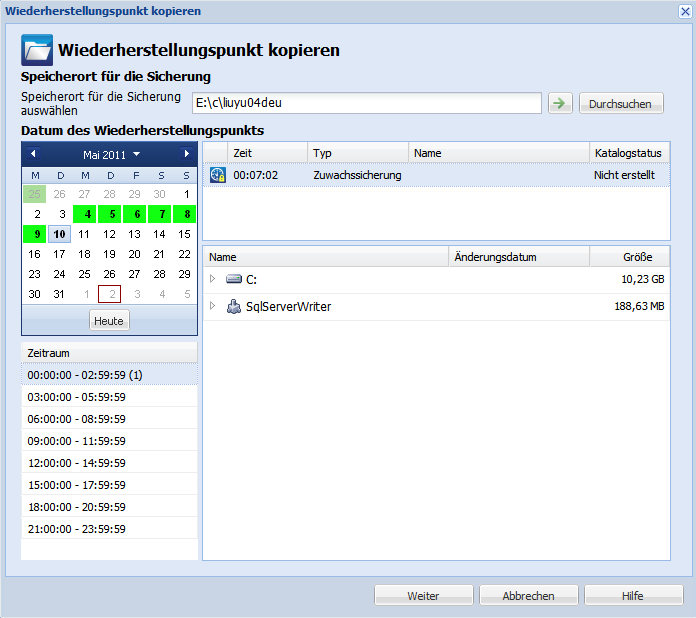Click the Abbrechen button
This screenshot has width=696, height=618.
click(x=528, y=595)
